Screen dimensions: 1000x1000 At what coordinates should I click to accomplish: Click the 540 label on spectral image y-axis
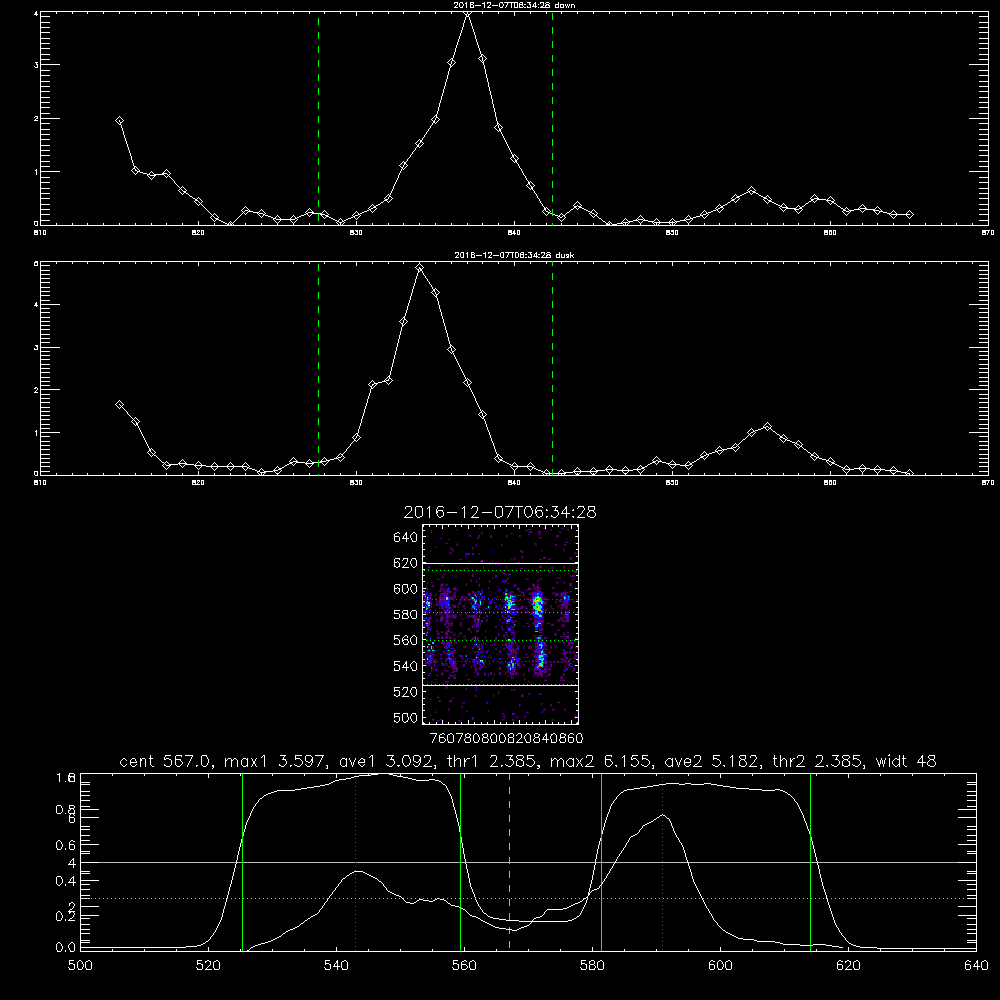pyautogui.click(x=405, y=666)
